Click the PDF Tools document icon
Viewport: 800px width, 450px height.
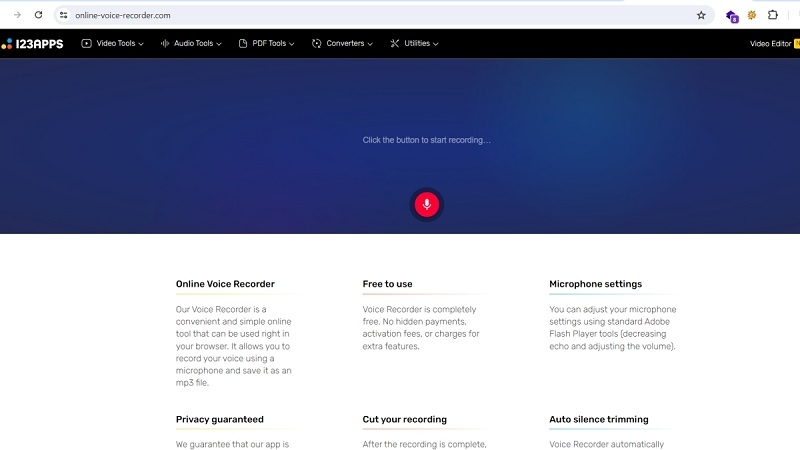(243, 43)
